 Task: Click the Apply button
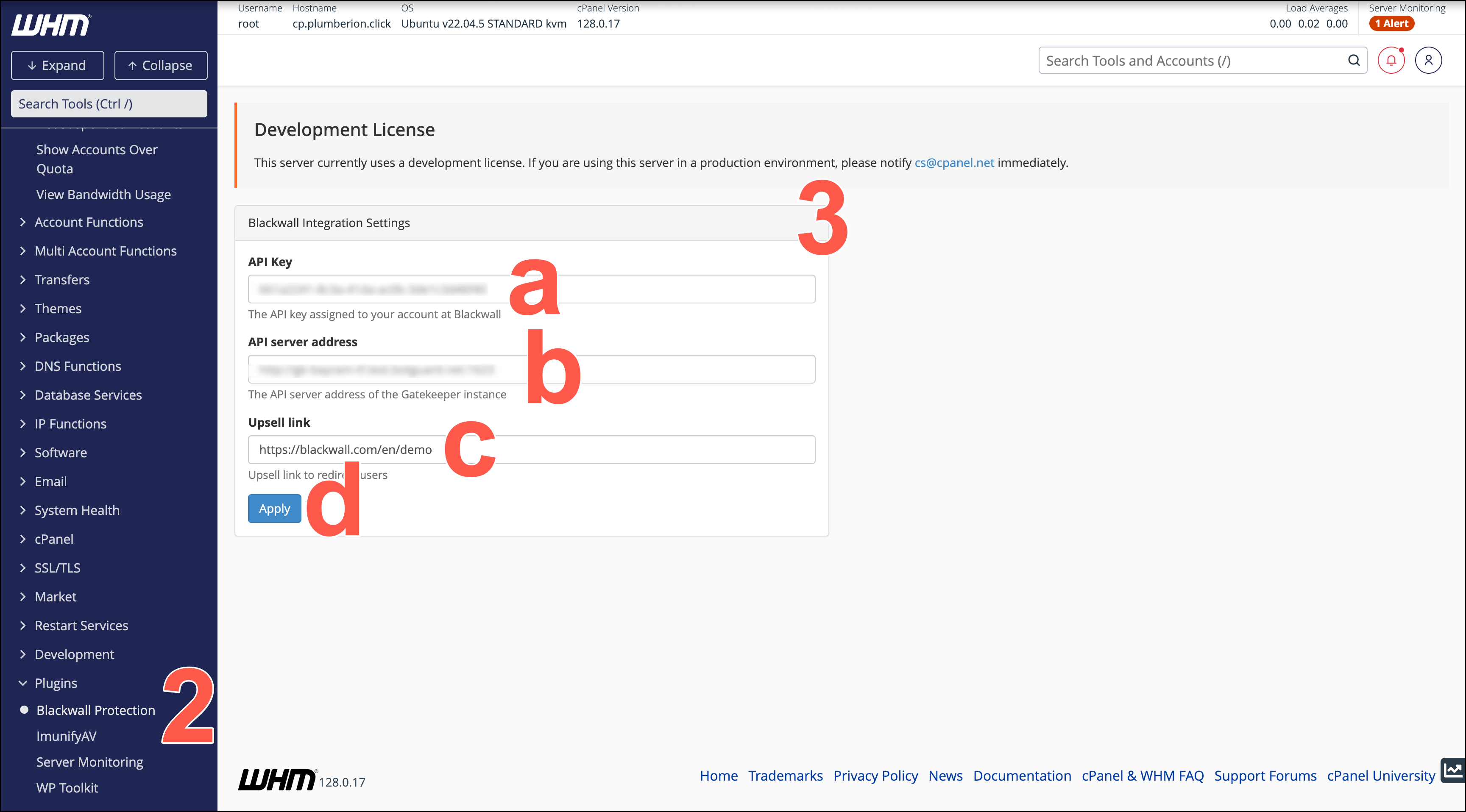pos(274,508)
